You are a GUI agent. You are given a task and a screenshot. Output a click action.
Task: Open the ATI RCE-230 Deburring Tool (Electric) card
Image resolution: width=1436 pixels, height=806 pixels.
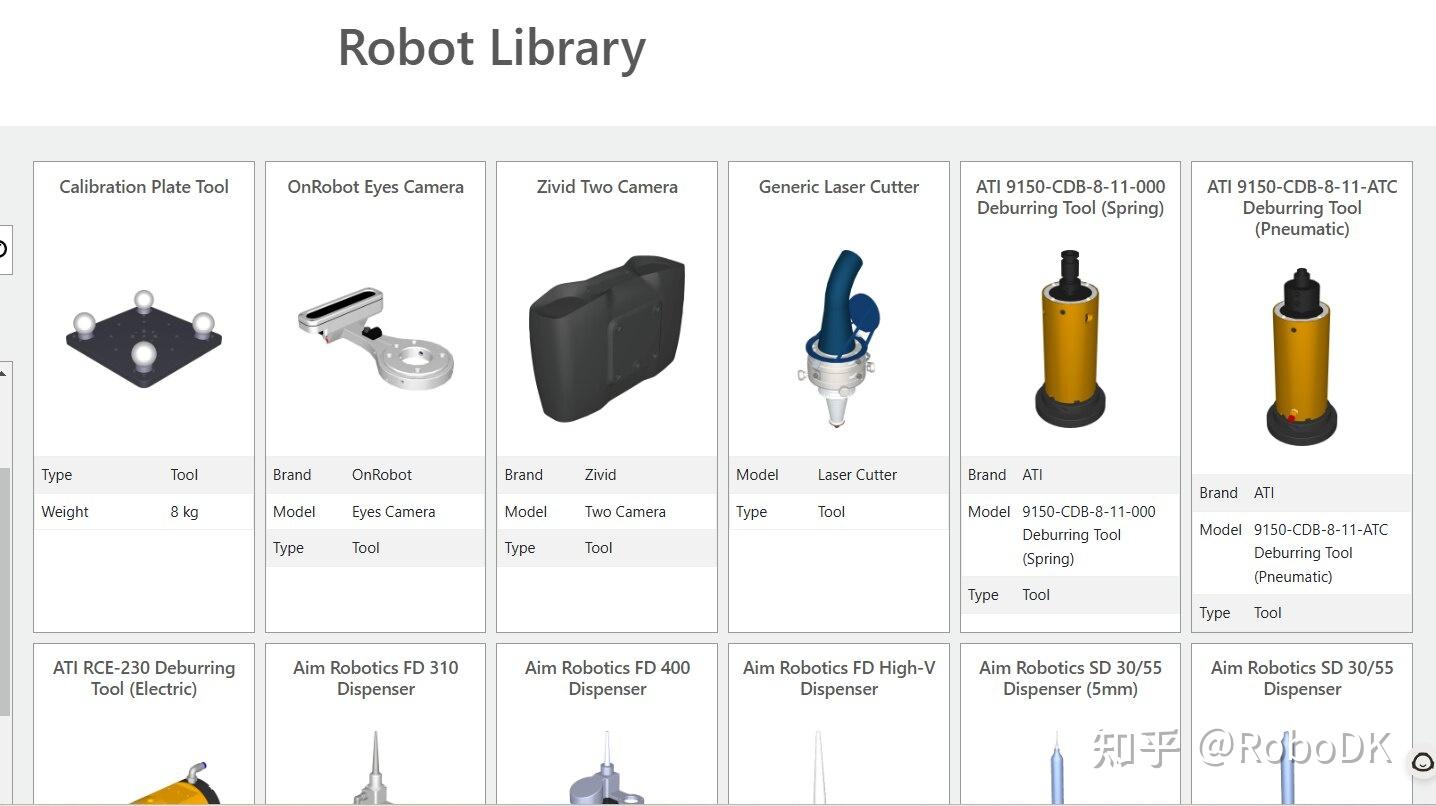click(143, 678)
